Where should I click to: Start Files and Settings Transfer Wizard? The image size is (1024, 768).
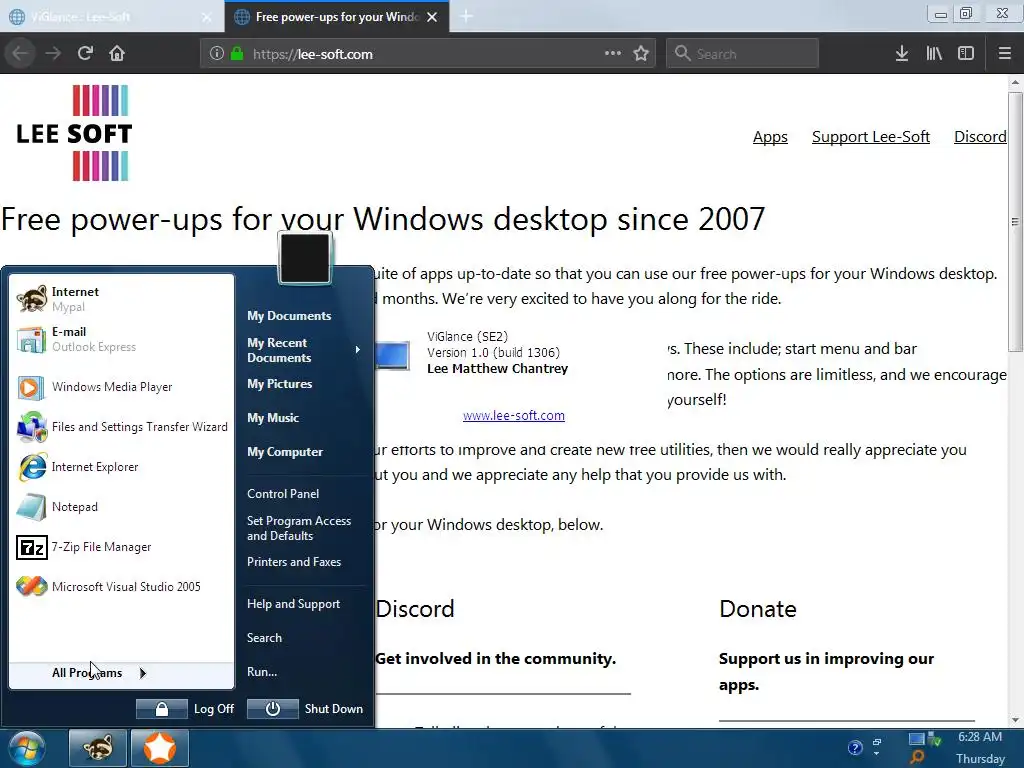point(121,427)
